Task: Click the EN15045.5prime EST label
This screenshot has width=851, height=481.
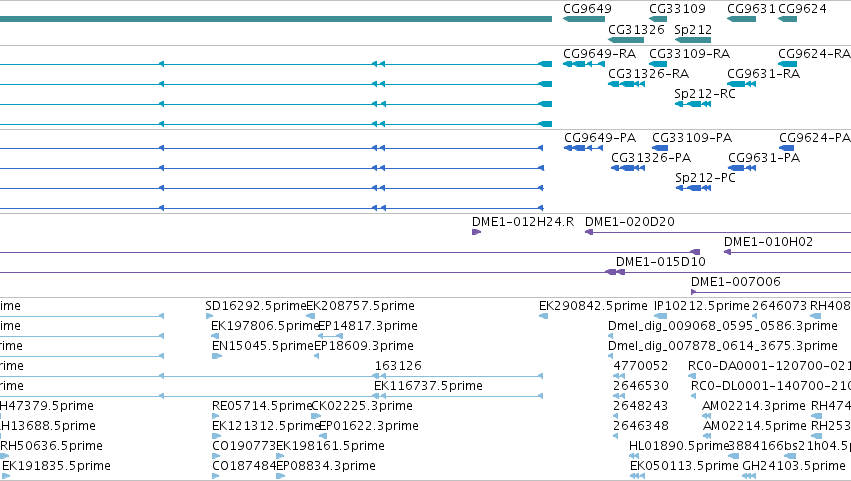Action: point(263,346)
